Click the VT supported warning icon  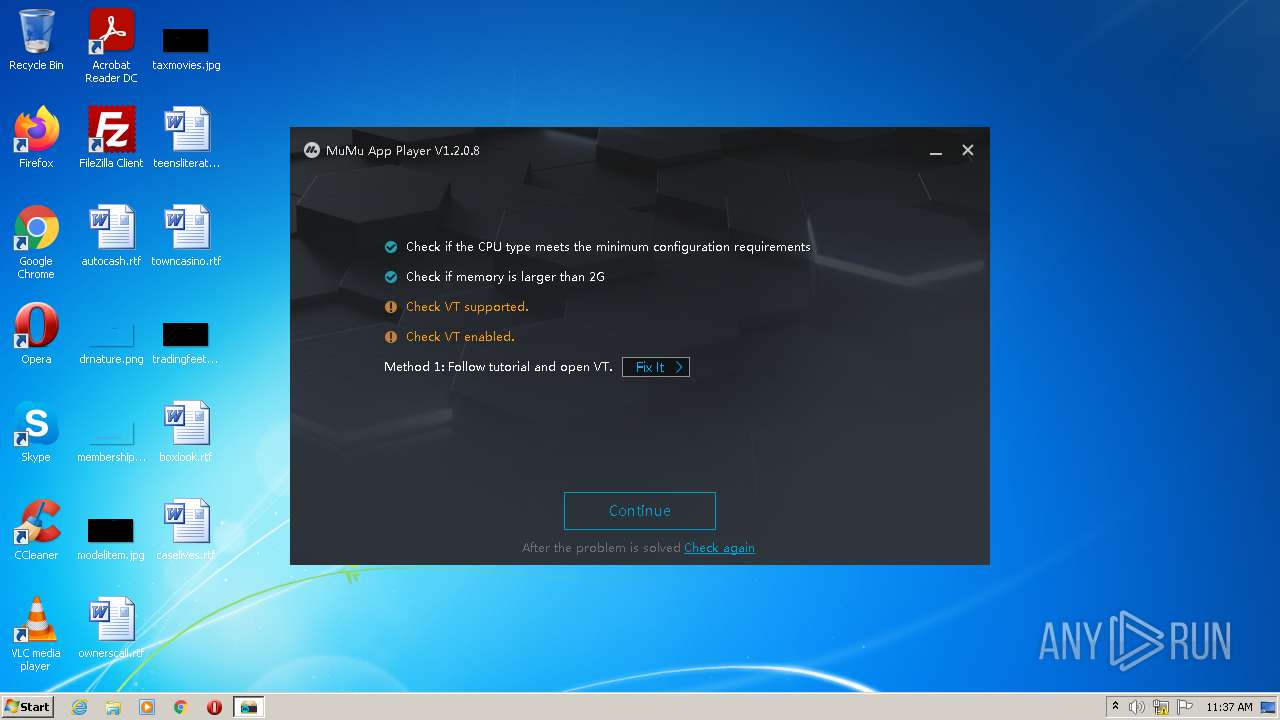click(391, 307)
